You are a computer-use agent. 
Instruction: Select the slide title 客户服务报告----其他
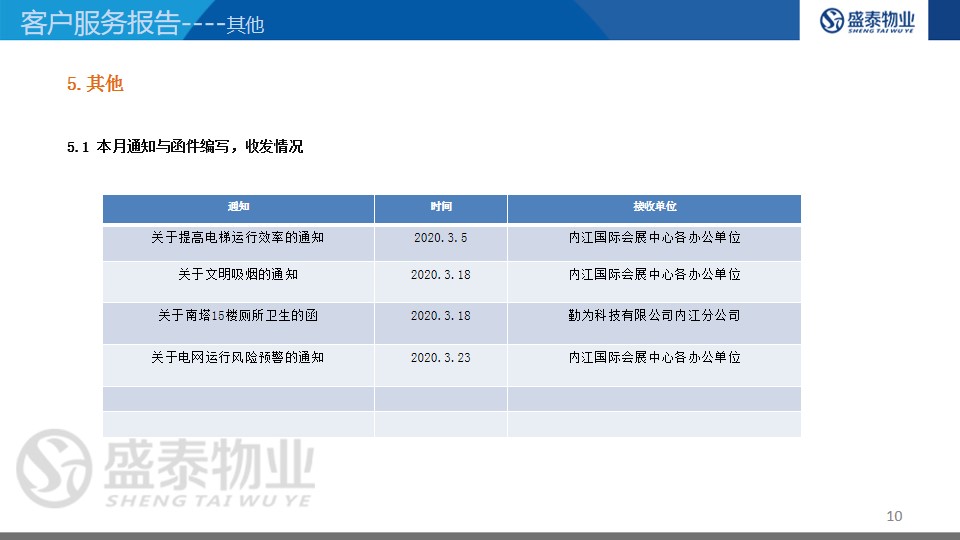(x=142, y=24)
